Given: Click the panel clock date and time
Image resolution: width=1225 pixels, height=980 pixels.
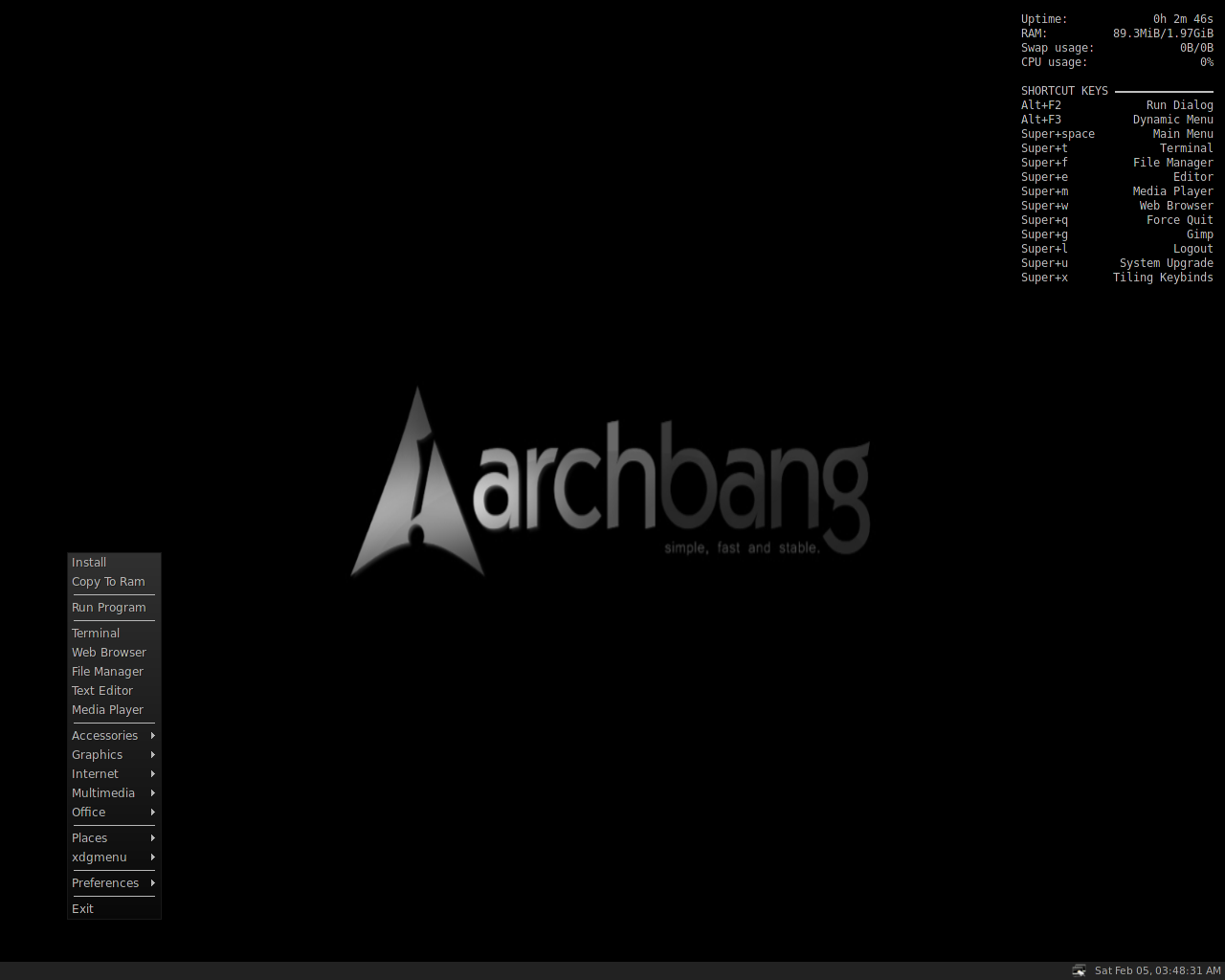Looking at the screenshot, I should [x=1158, y=970].
